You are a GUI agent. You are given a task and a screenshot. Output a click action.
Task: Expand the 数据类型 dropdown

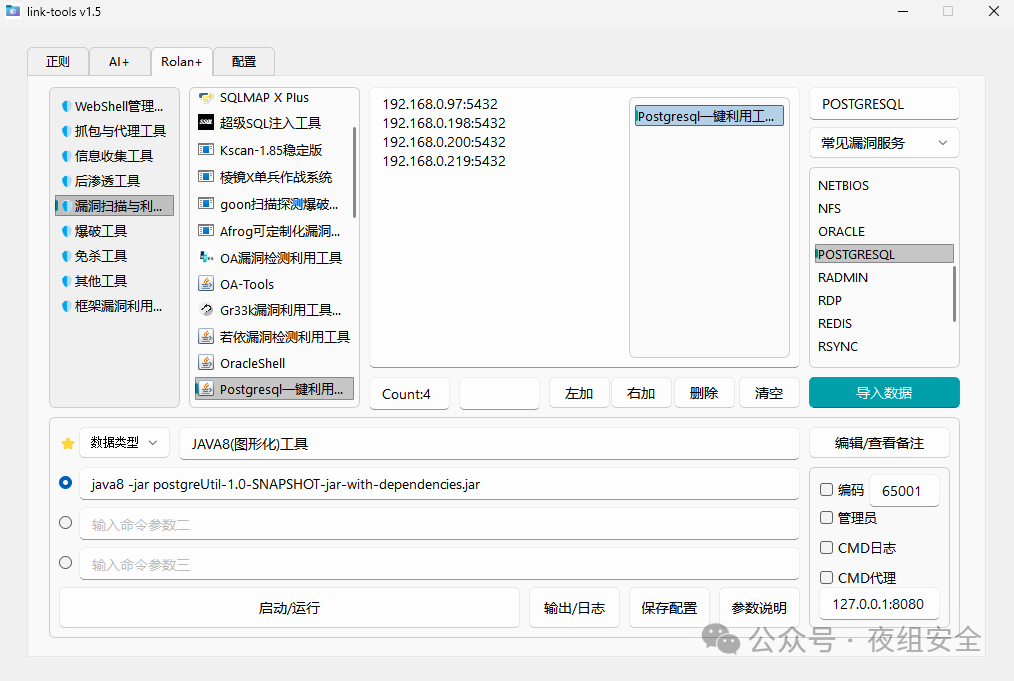[124, 443]
